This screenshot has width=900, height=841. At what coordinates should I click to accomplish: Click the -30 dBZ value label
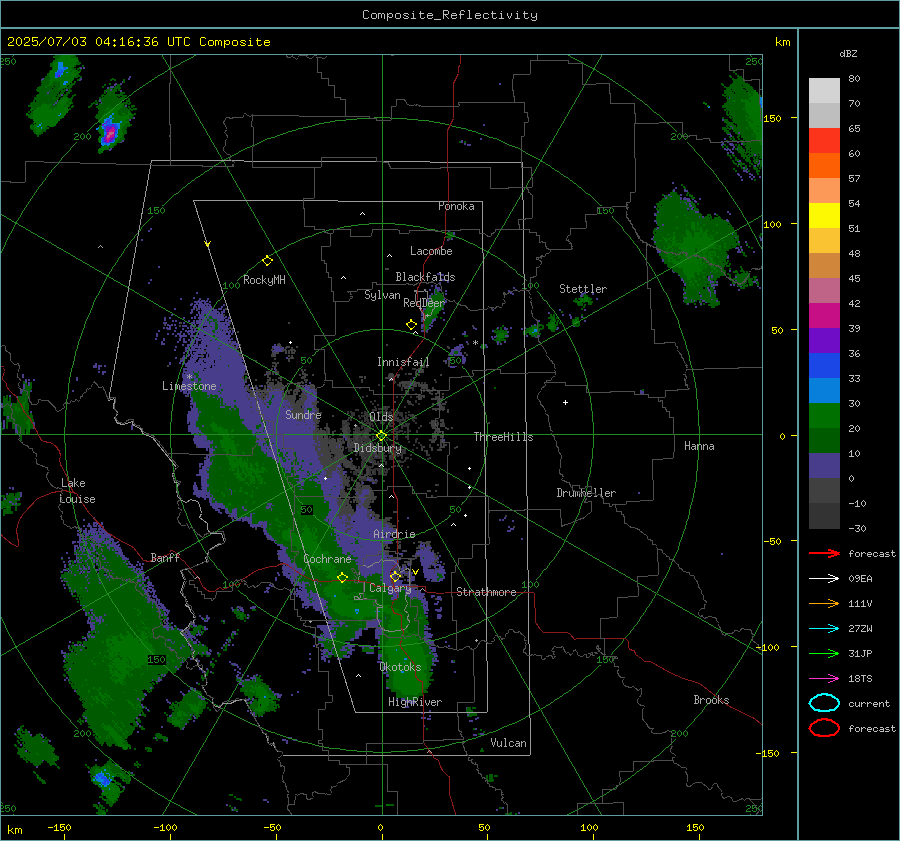pos(857,528)
